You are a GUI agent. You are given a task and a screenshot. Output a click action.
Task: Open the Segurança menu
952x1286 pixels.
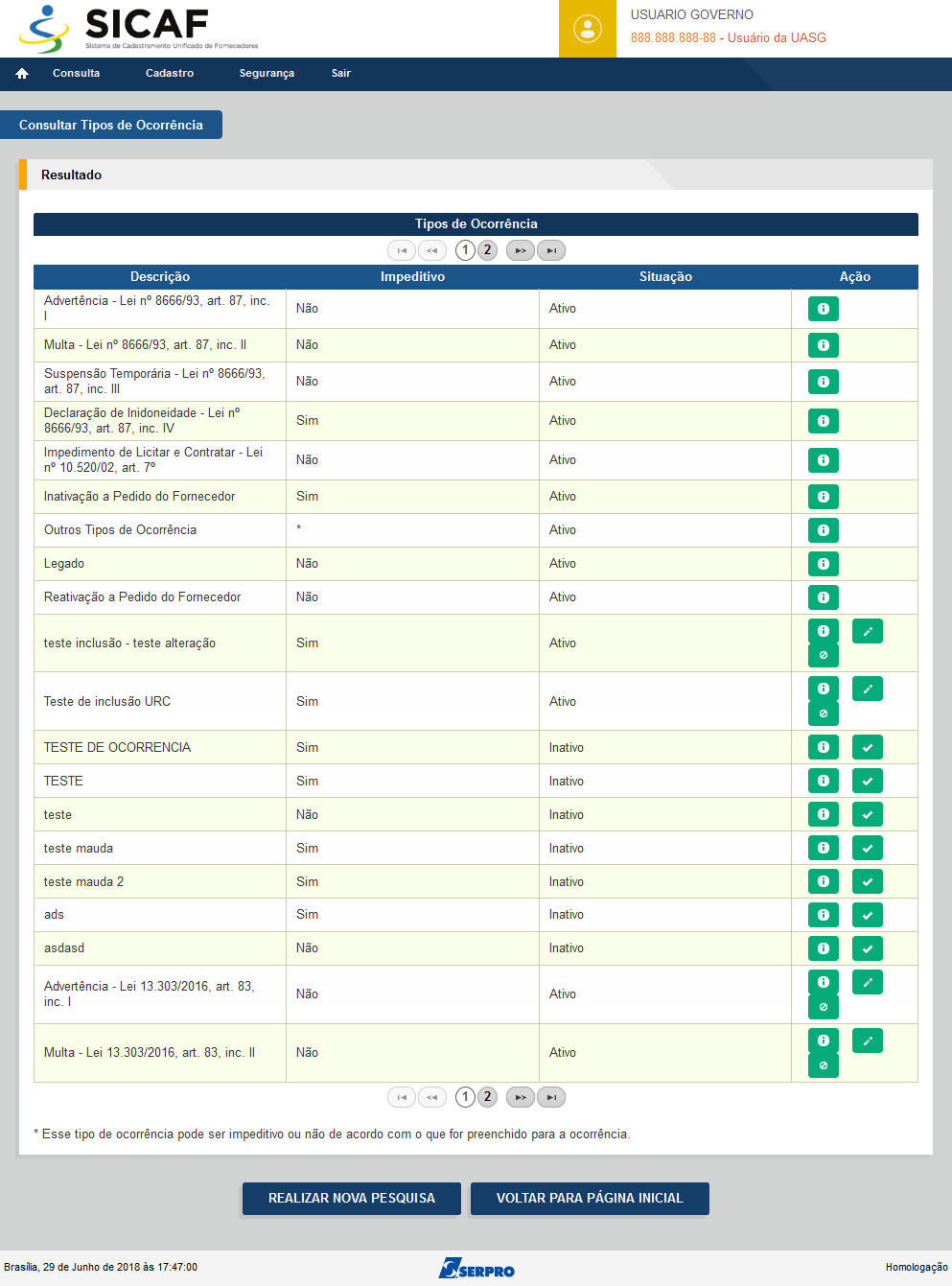point(267,74)
